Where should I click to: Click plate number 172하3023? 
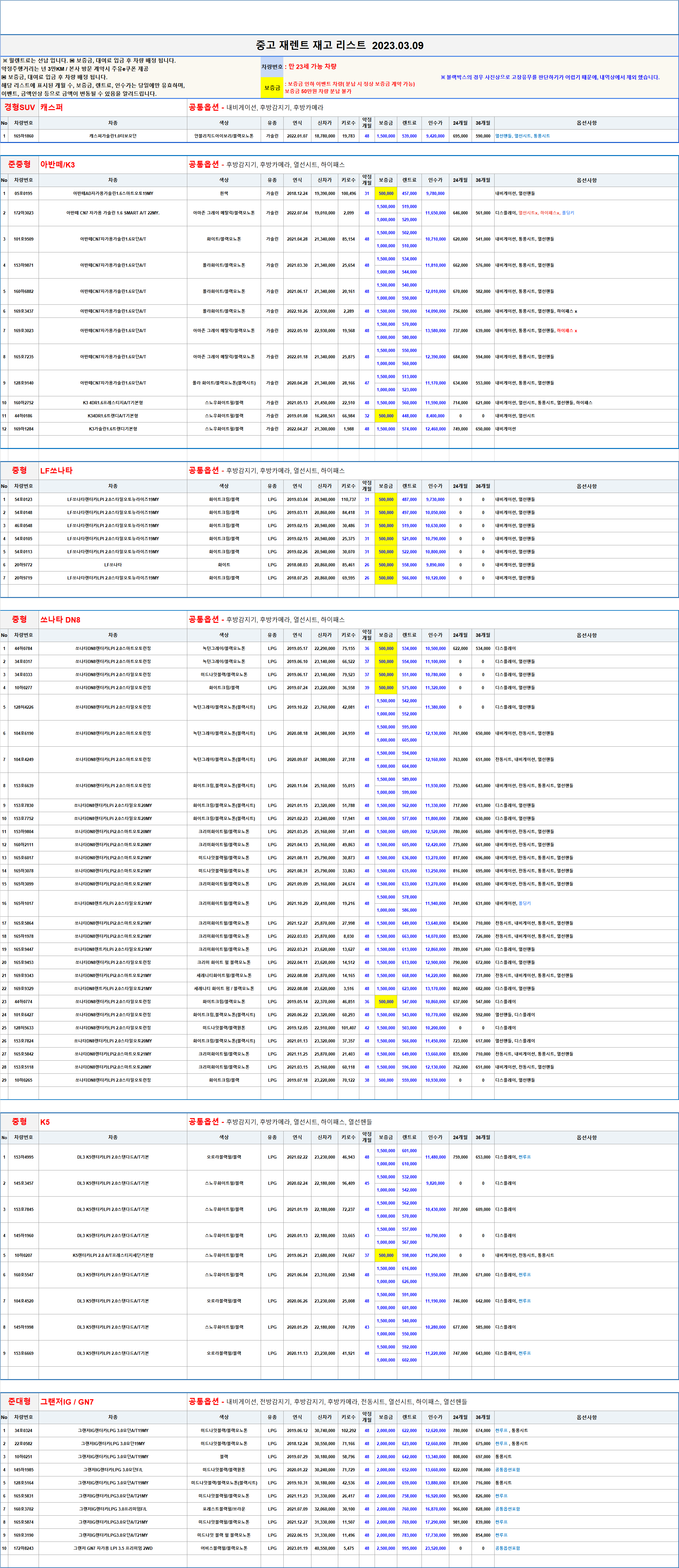pyautogui.click(x=24, y=213)
